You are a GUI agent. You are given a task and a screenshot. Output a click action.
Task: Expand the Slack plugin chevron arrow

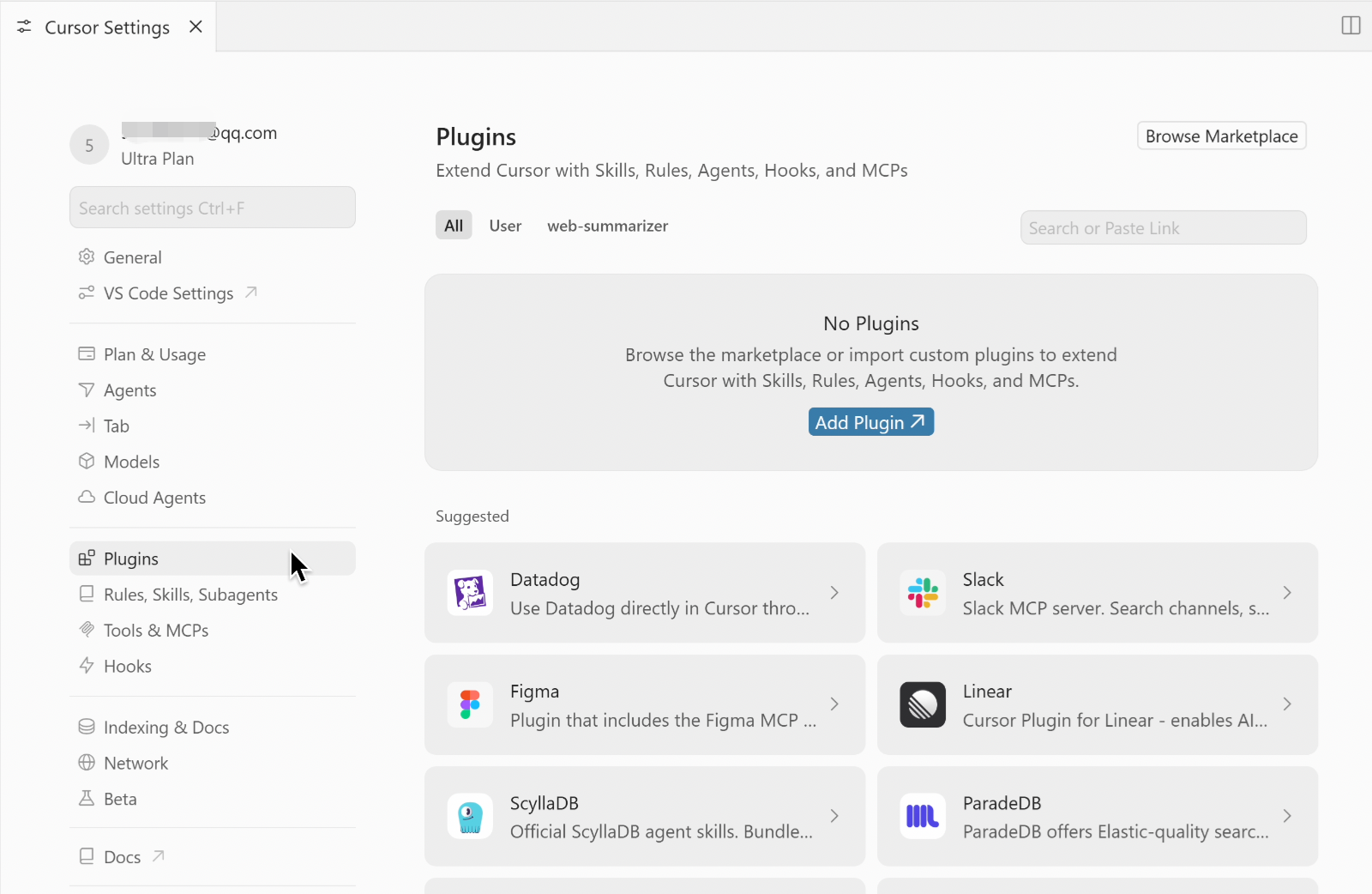(x=1287, y=593)
